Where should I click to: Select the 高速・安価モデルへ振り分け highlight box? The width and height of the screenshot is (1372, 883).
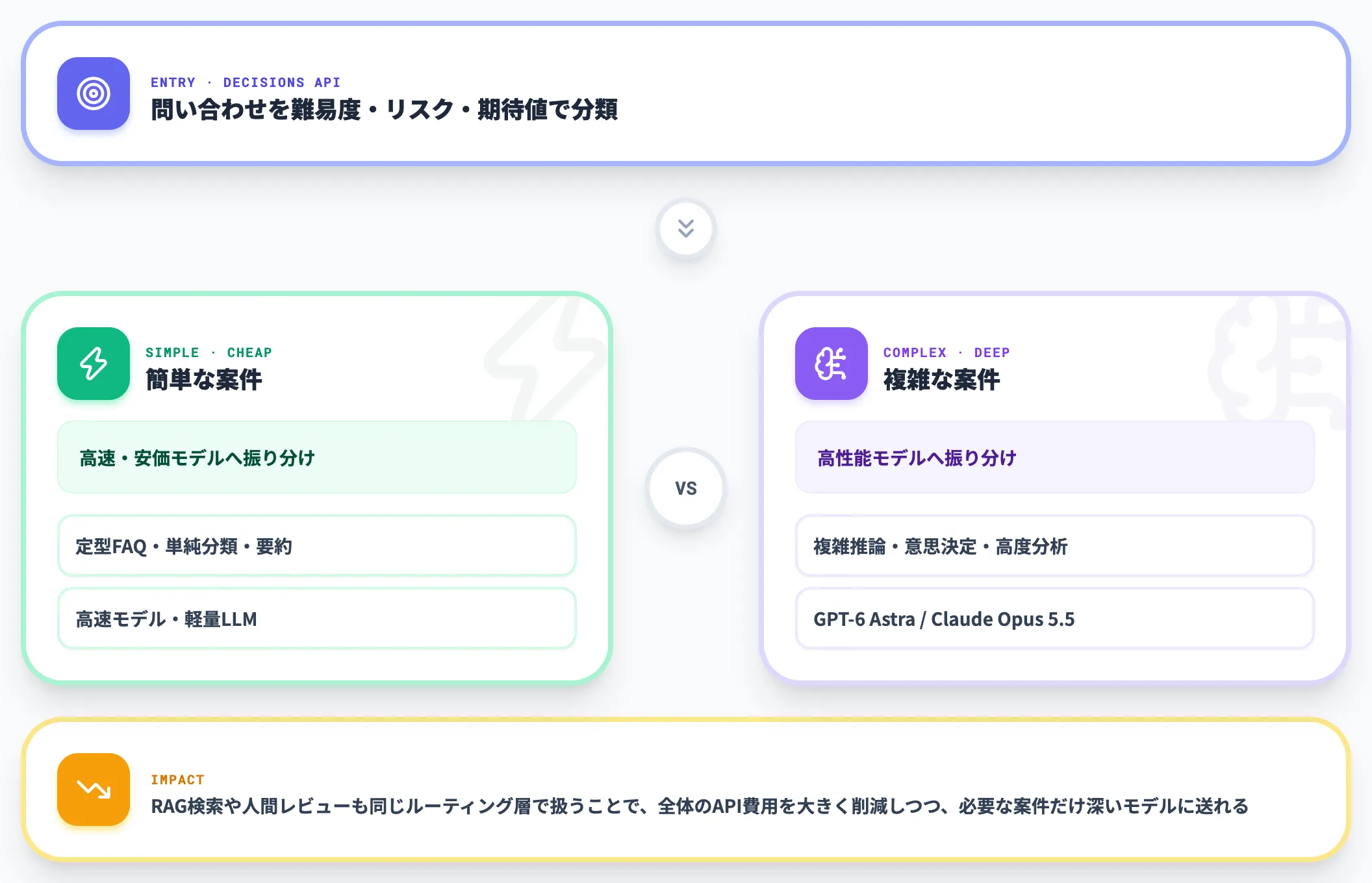coord(317,457)
